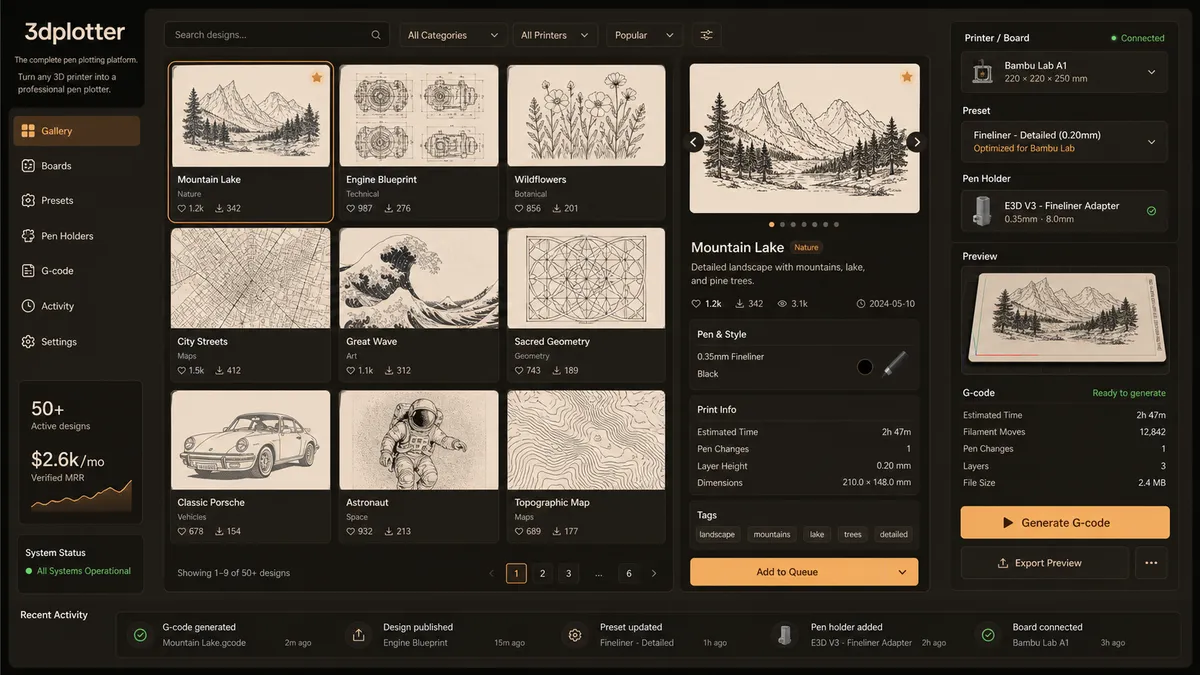Screen dimensions: 1200x675
Task: Click the 3D bed preview image
Action: tap(1065, 318)
